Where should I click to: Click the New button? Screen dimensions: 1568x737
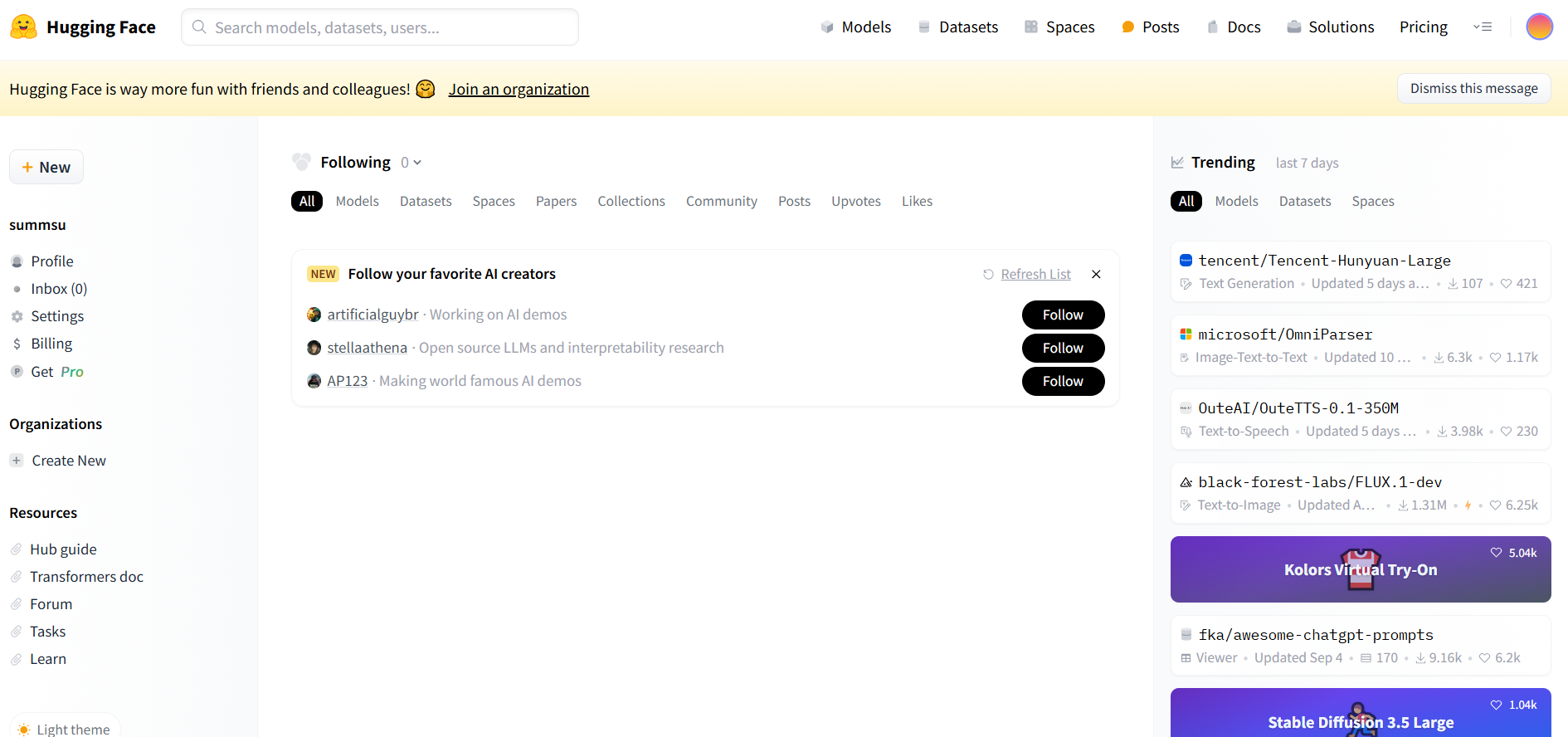tap(46, 167)
